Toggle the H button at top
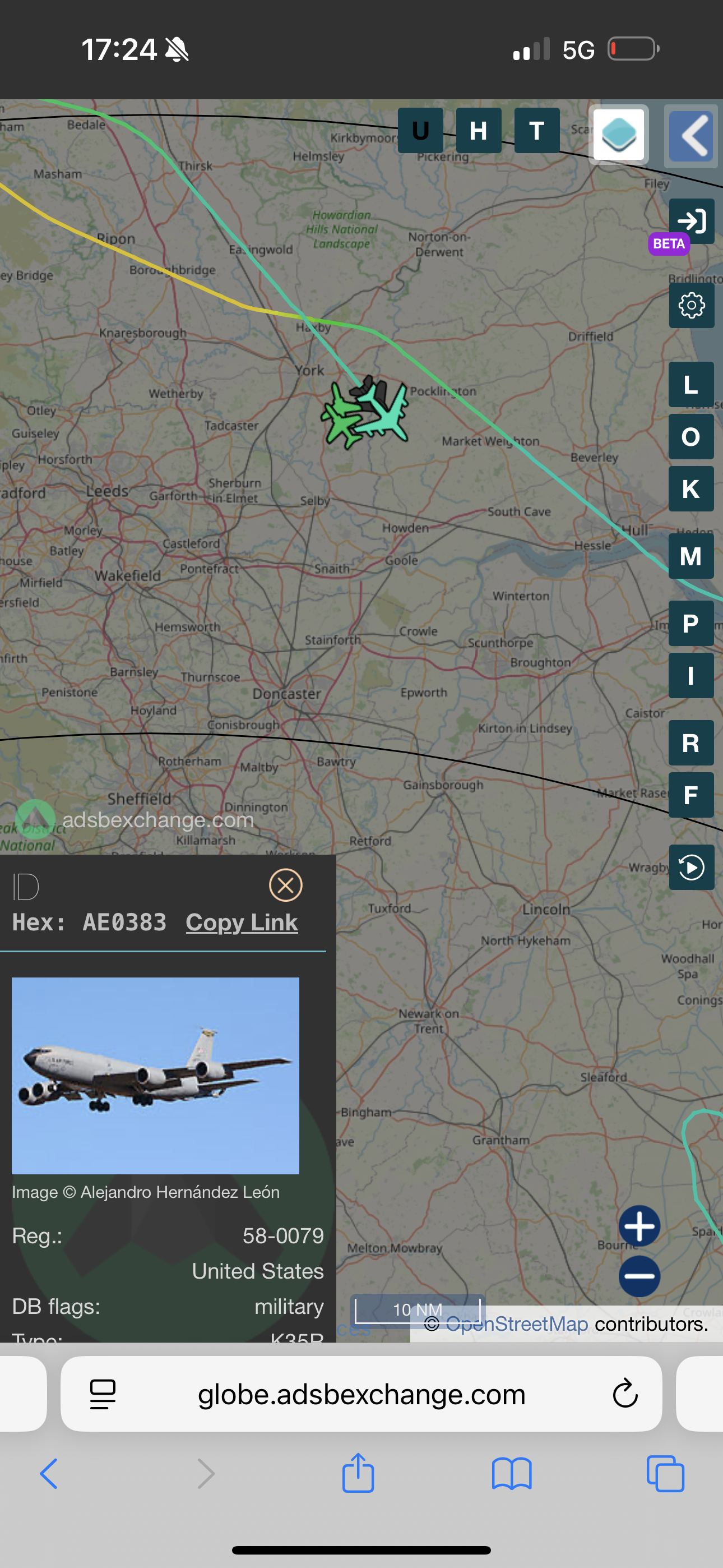The image size is (723, 1568). click(x=478, y=130)
